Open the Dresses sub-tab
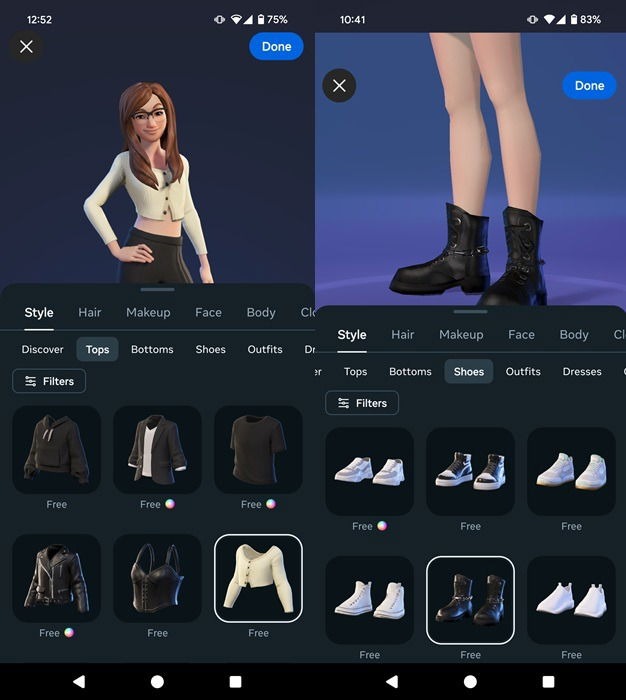 pos(582,371)
